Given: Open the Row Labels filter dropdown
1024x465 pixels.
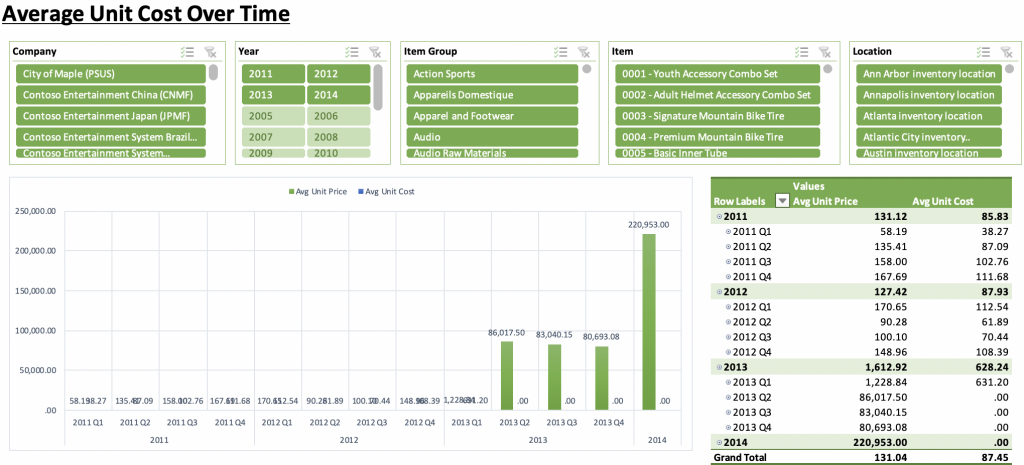Looking at the screenshot, I should 783,201.
